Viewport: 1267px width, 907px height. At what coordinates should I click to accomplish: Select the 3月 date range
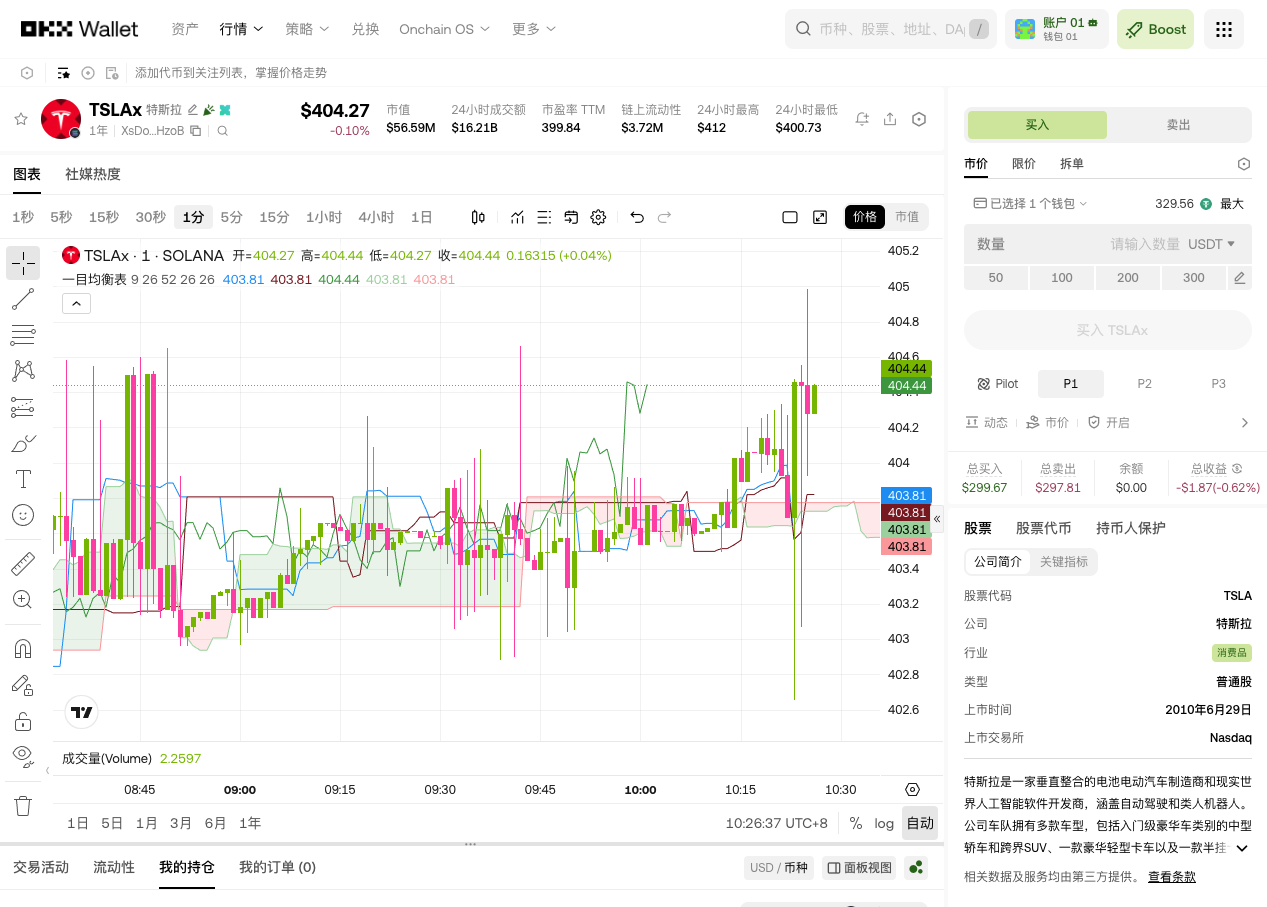point(181,824)
